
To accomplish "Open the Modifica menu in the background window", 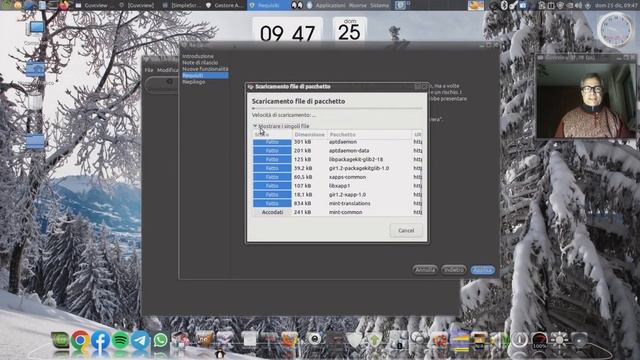I will tap(167, 70).
